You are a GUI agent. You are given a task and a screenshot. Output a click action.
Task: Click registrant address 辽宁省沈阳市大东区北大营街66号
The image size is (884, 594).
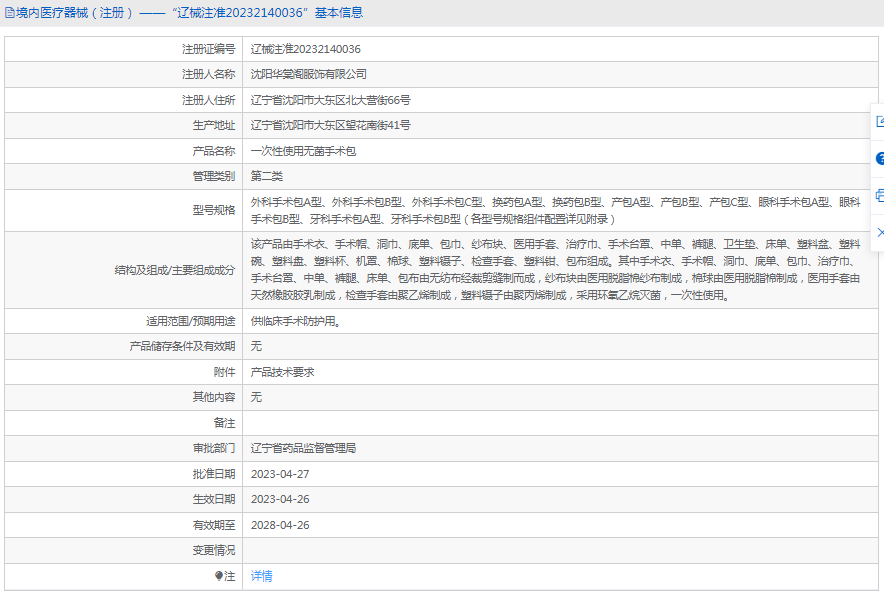[x=330, y=100]
